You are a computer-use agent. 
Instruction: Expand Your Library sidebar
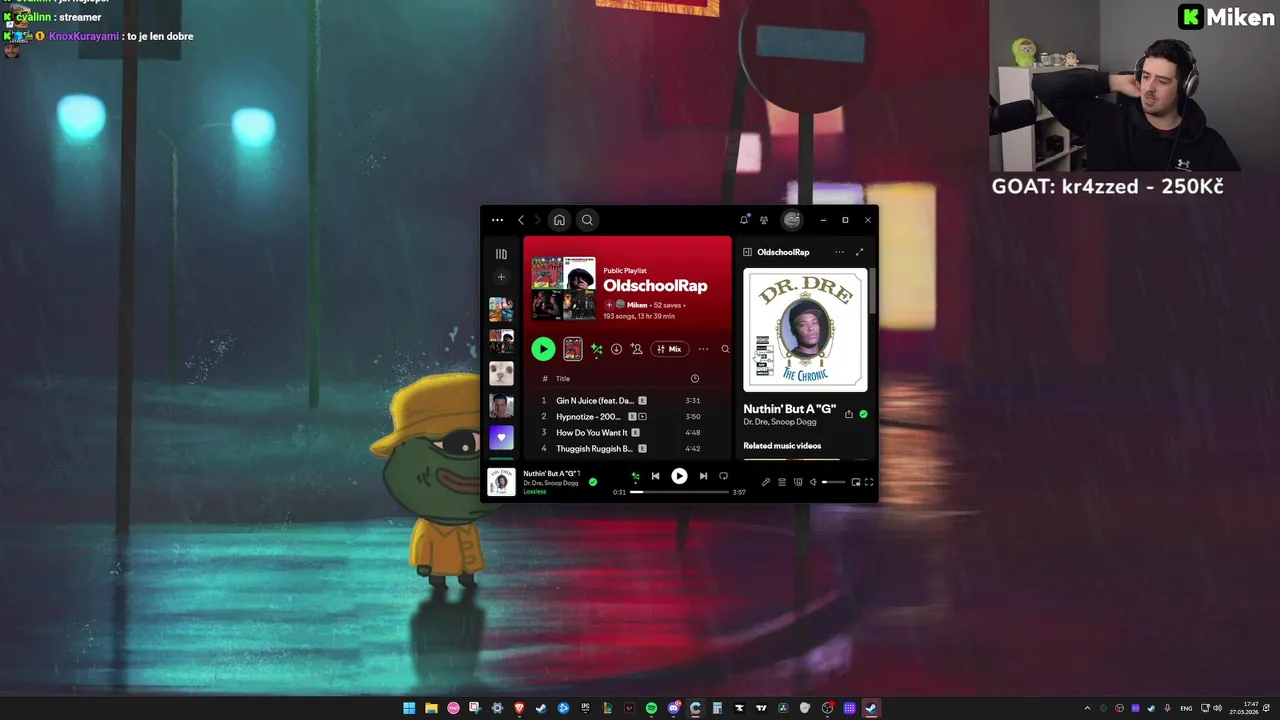coord(501,254)
